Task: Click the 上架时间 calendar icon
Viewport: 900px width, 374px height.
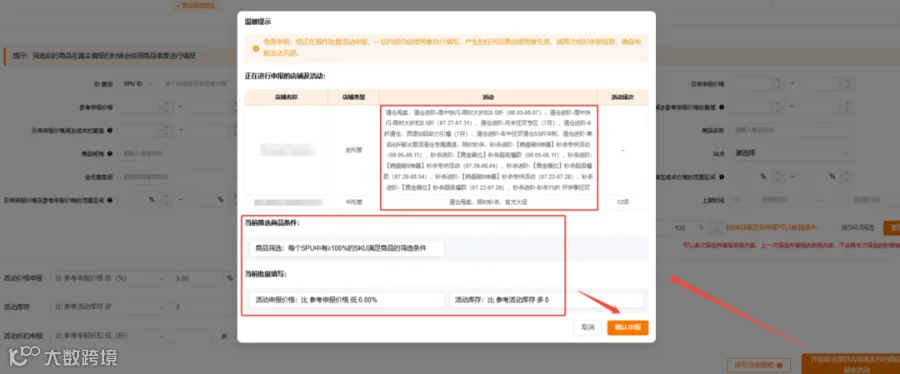Action: (x=738, y=200)
